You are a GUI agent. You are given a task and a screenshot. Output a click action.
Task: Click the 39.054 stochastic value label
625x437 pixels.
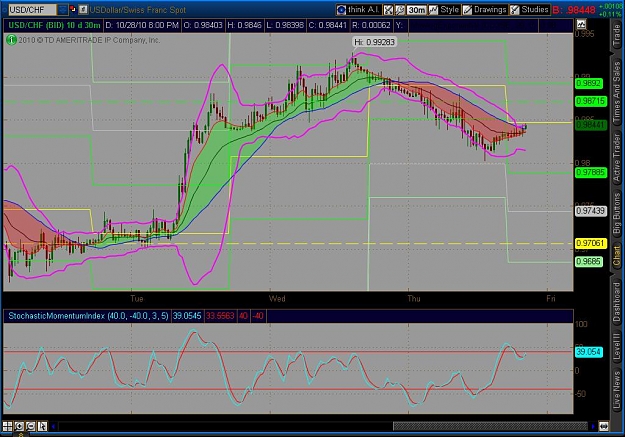tap(589, 352)
